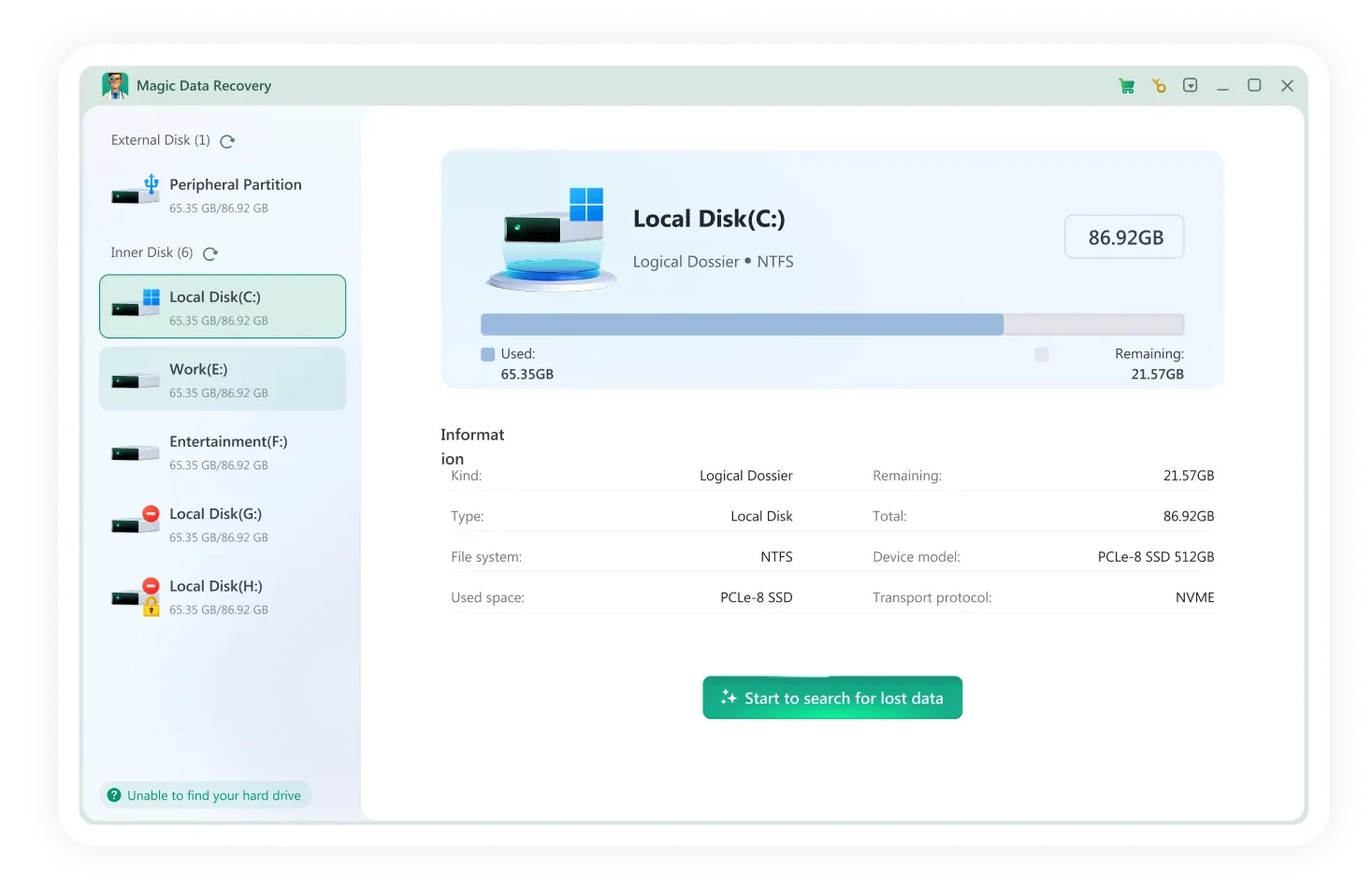Refresh the Inner Disk list
This screenshot has height=888, width=1372.
210,253
